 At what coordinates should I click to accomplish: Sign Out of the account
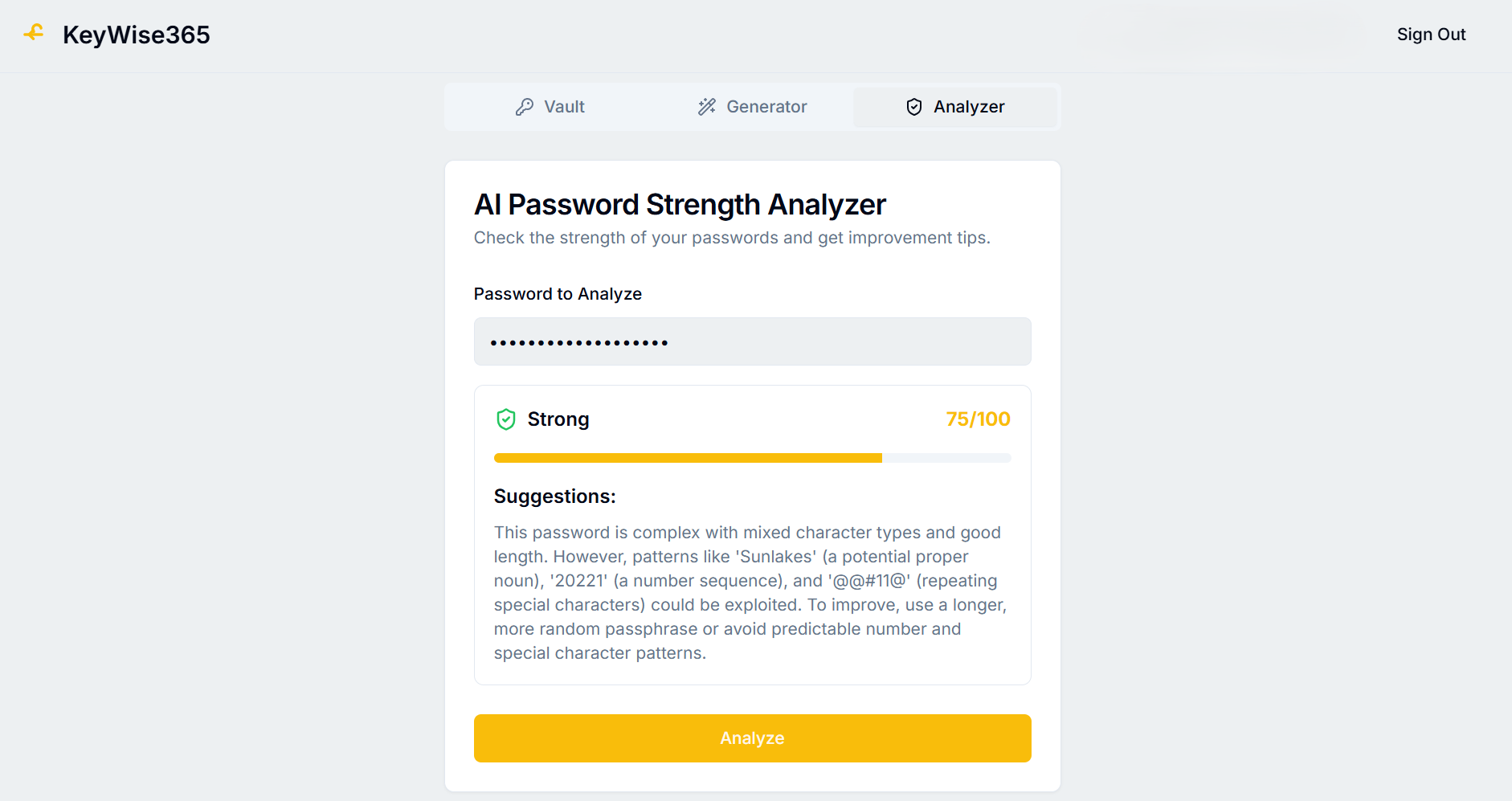point(1431,35)
